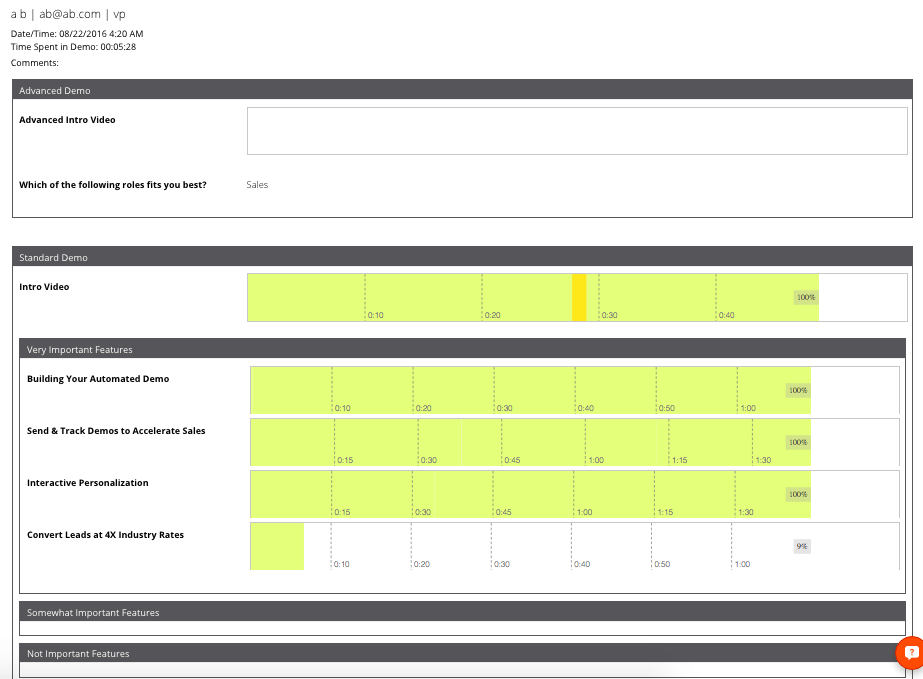Screen dimensions: 923x679
Task: Click the 1:15 marker in Interactive Personalization timeline
Action: [x=665, y=512]
